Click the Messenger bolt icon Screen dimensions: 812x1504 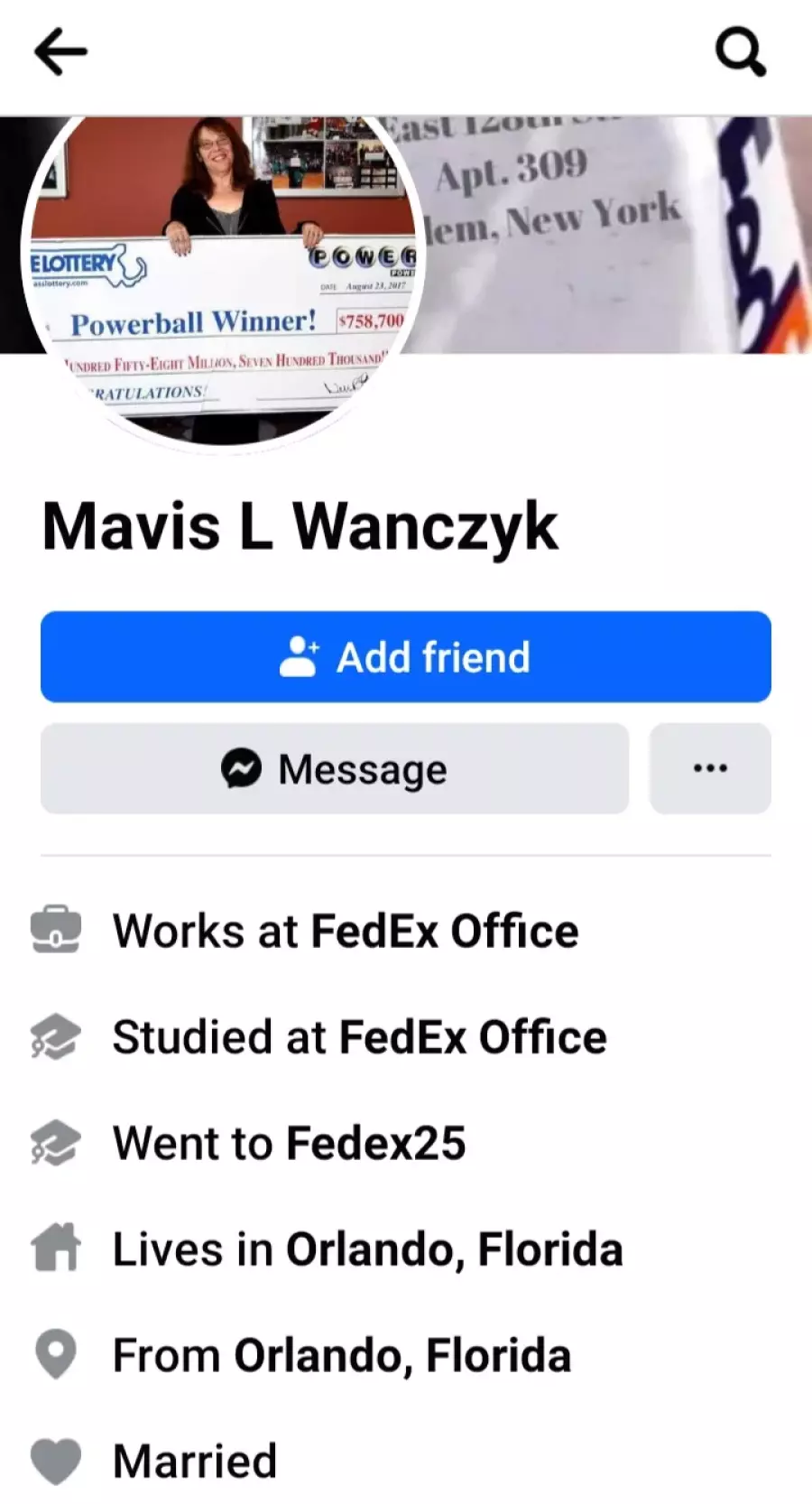(242, 769)
